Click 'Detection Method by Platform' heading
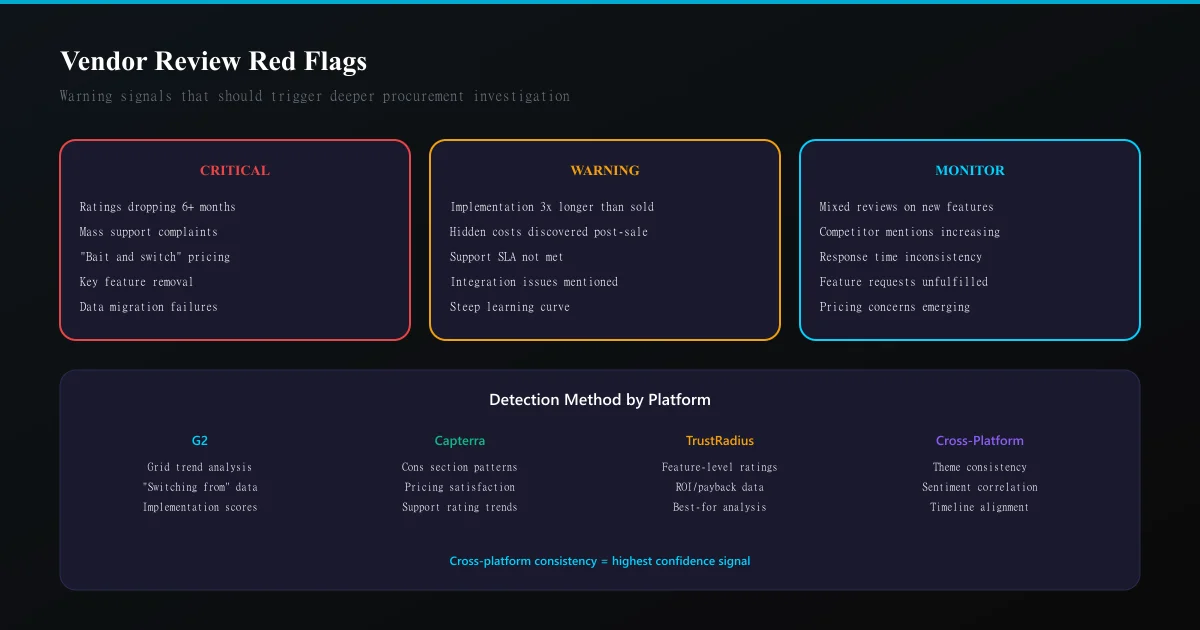The height and width of the screenshot is (630, 1200). point(600,400)
